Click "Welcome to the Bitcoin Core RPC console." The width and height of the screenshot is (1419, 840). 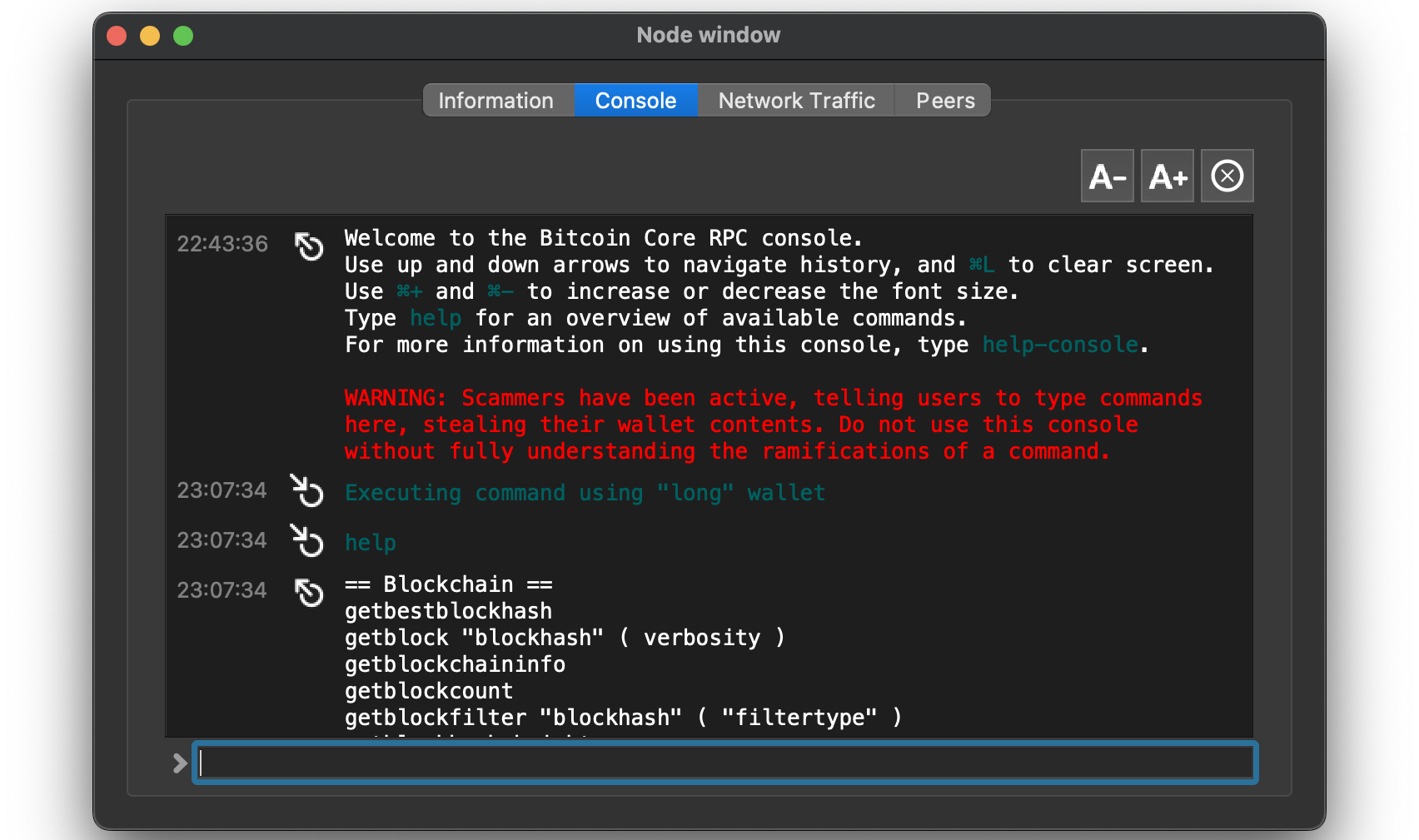pos(604,238)
